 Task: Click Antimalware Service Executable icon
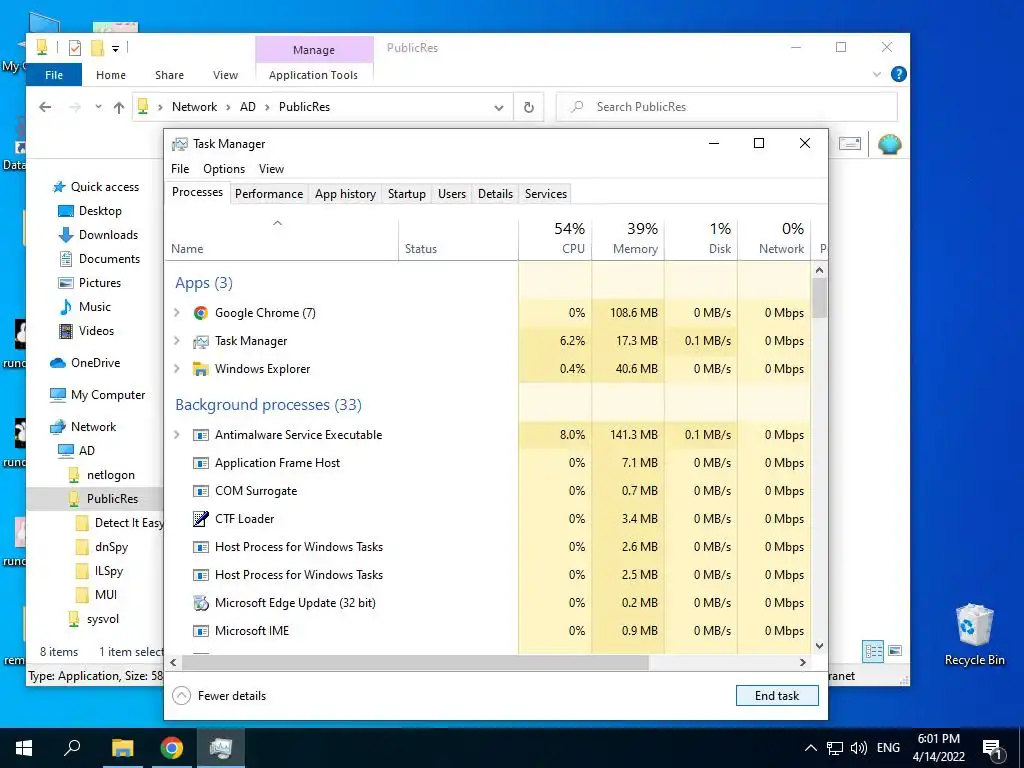(200, 435)
